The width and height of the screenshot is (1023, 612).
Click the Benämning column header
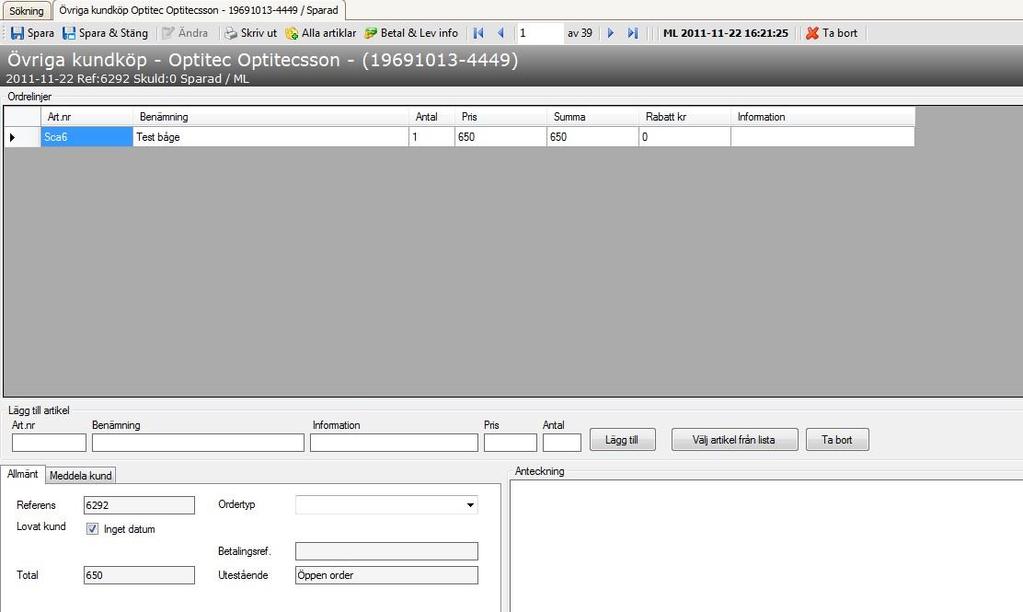[x=271, y=117]
